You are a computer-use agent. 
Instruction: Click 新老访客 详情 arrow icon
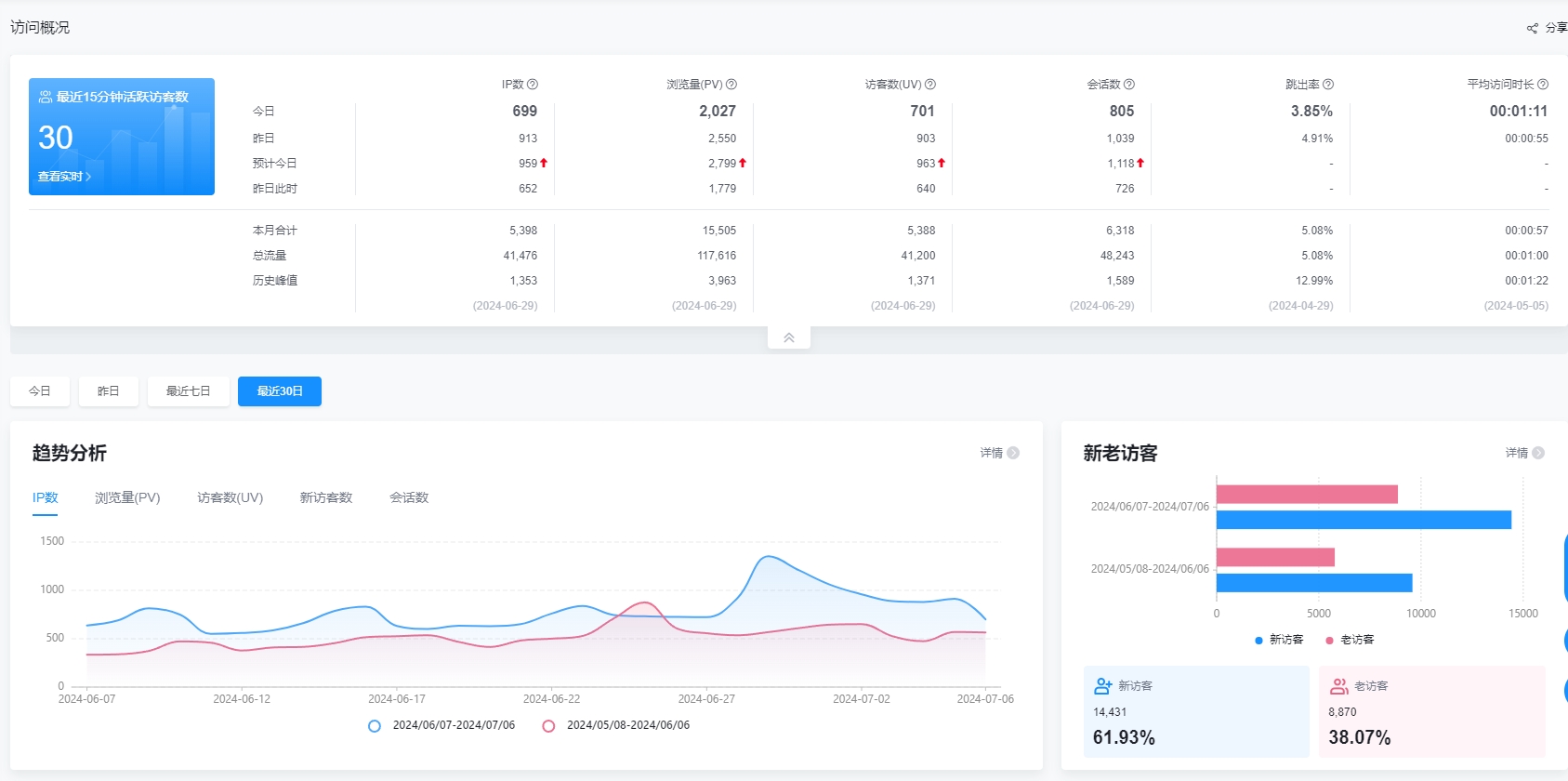coord(1538,453)
